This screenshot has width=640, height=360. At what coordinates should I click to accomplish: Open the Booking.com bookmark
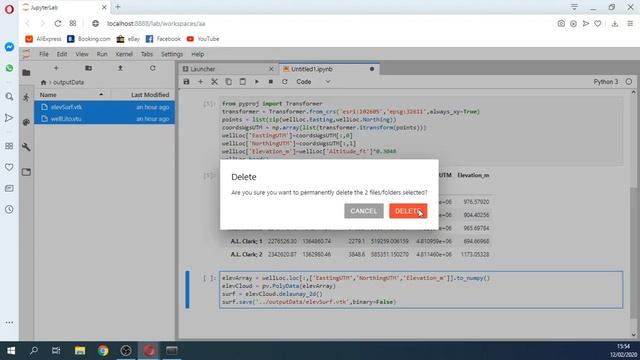coord(89,39)
